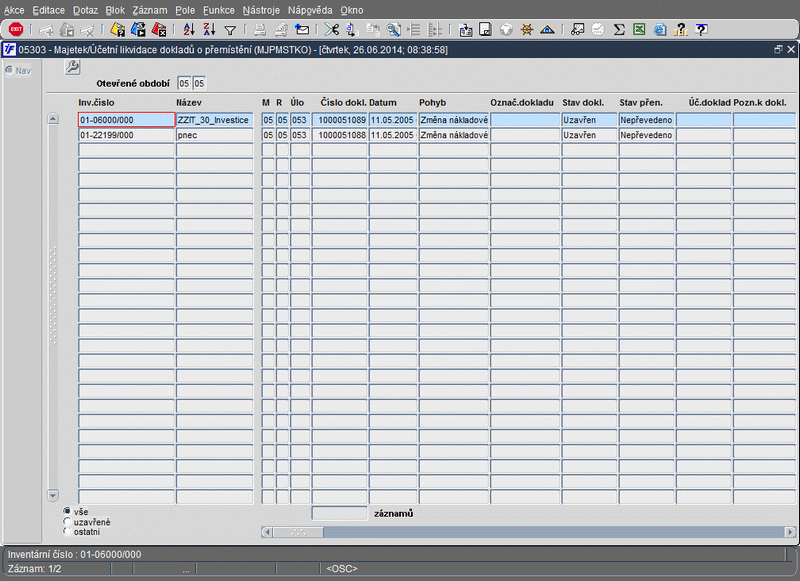
Task: Click 'Uzavřen' status in the 01-06000/000 row
Action: [589, 120]
